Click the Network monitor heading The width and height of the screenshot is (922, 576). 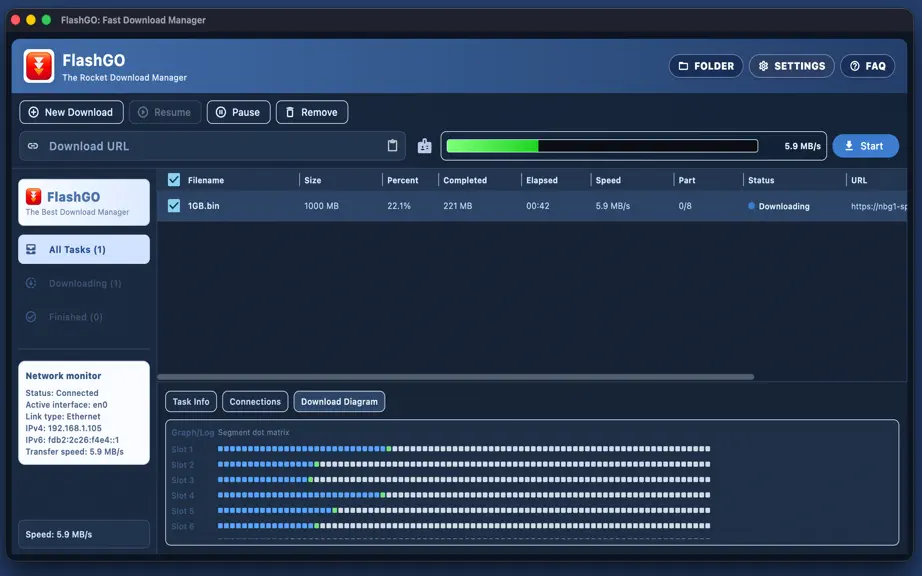63,376
